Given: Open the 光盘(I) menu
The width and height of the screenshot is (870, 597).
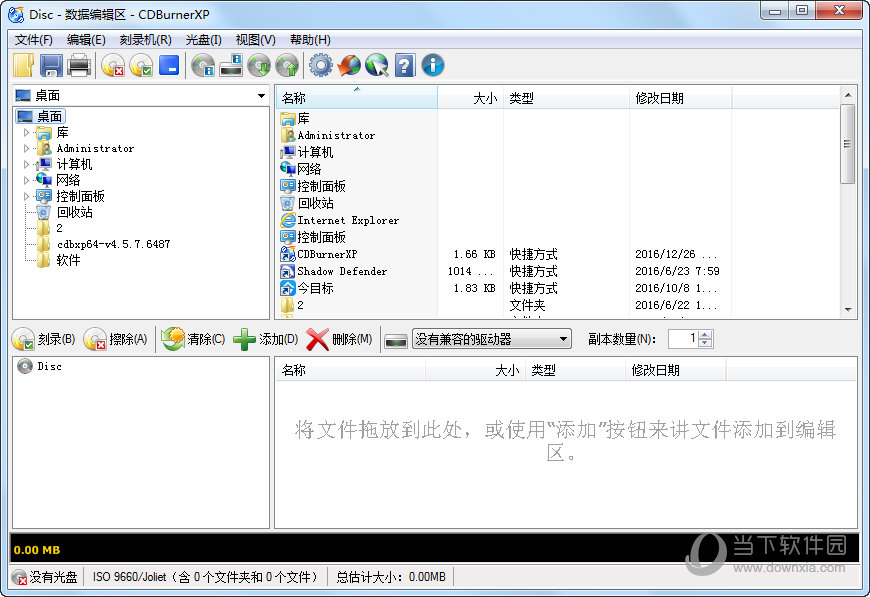Looking at the screenshot, I should (x=204, y=40).
